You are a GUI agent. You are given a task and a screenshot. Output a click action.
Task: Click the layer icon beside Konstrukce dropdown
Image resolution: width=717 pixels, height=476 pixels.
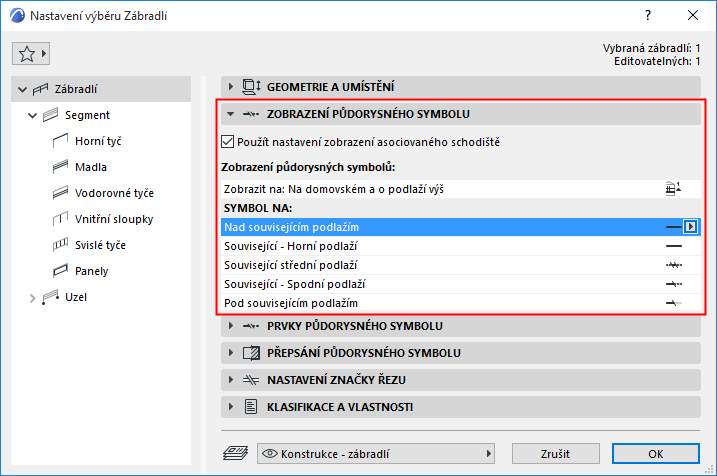click(x=236, y=453)
